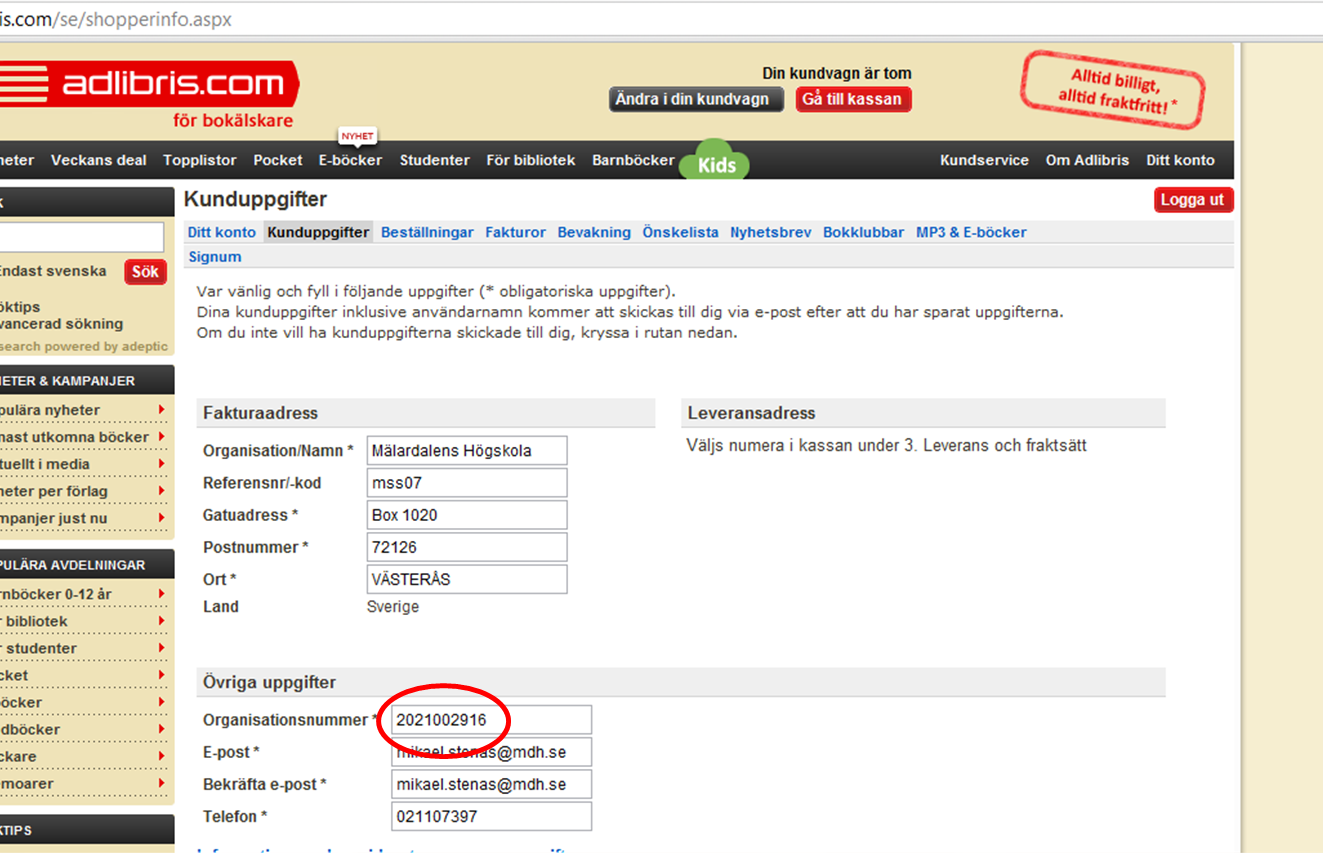Click the Land value 'Sverige'
This screenshot has width=1323, height=853.
pyautogui.click(x=393, y=607)
